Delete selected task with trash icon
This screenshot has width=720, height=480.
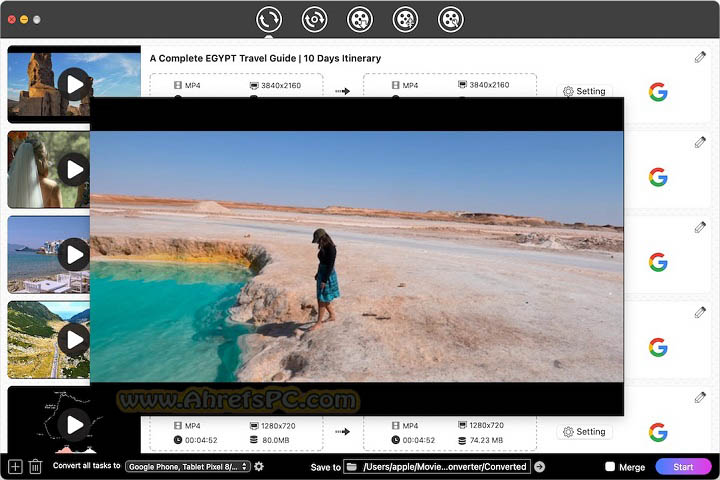35,467
